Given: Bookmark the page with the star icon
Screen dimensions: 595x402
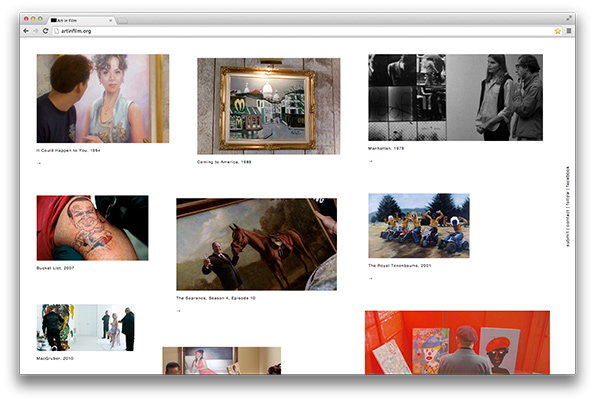Looking at the screenshot, I should (557, 31).
